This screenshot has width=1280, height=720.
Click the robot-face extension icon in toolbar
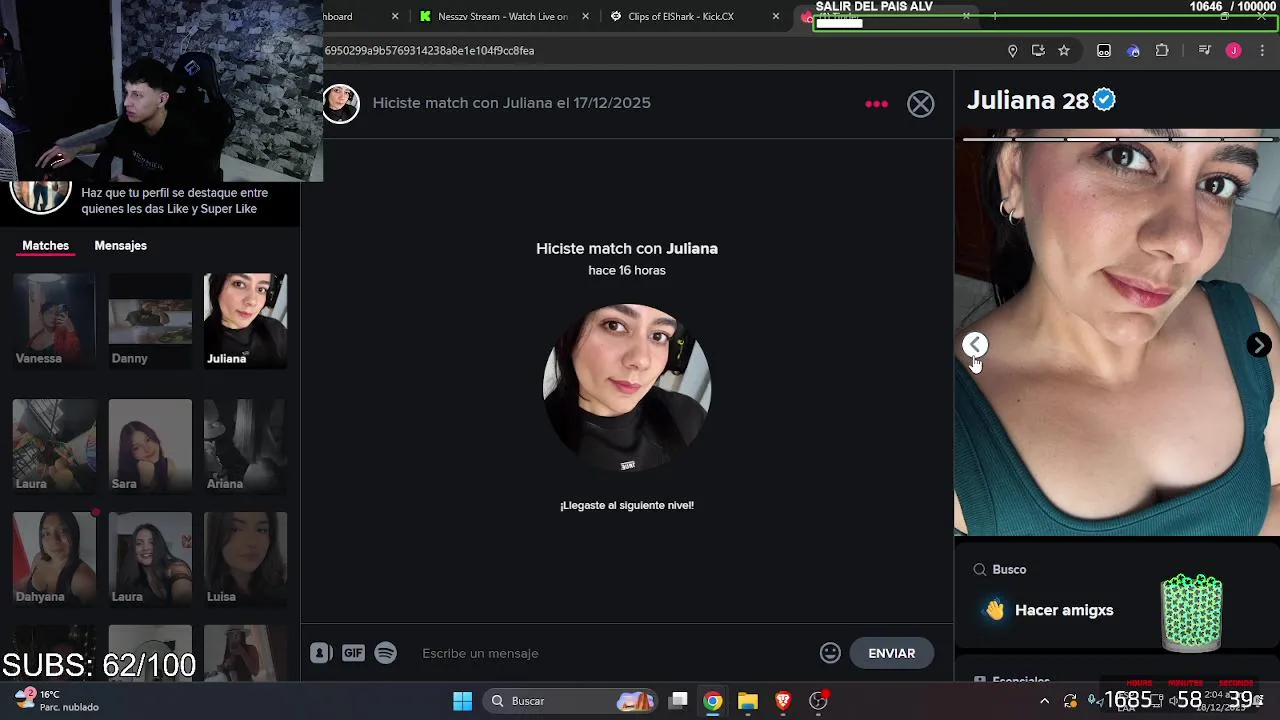pyautogui.click(x=1104, y=51)
